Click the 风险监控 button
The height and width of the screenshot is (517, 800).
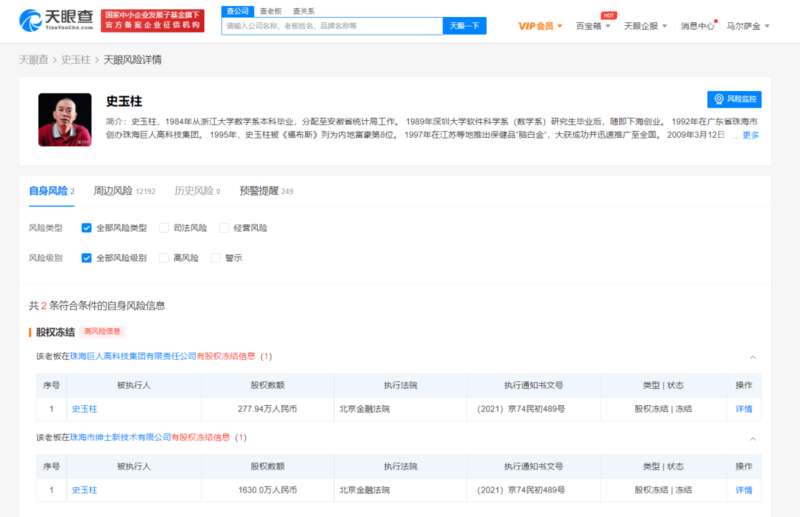click(x=734, y=99)
